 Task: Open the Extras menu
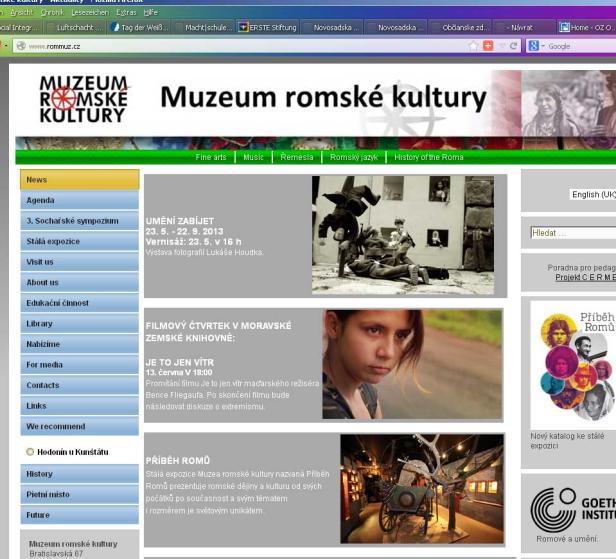(126, 13)
